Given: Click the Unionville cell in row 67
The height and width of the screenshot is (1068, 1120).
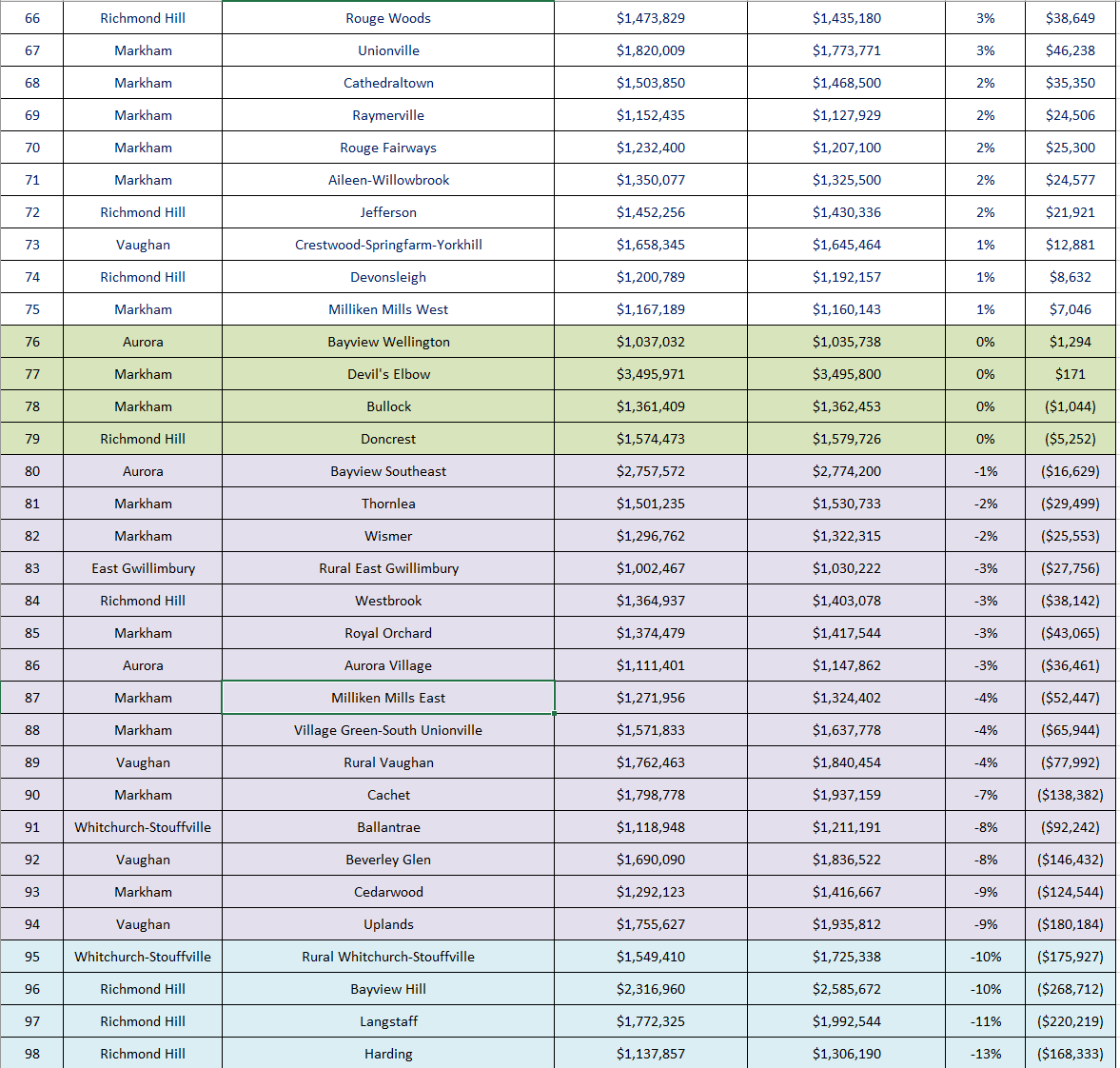Looking at the screenshot, I should tap(388, 50).
